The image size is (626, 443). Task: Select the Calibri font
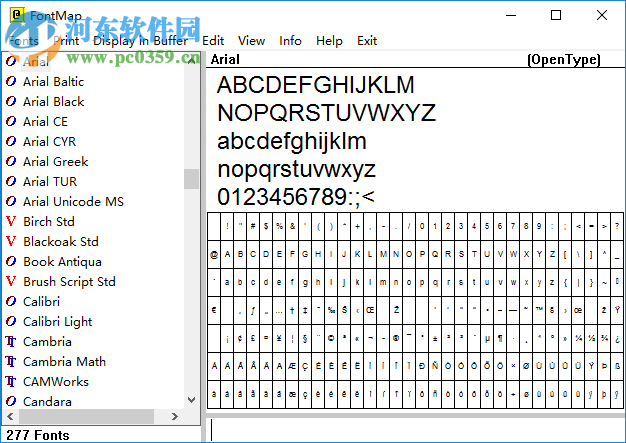coord(42,301)
